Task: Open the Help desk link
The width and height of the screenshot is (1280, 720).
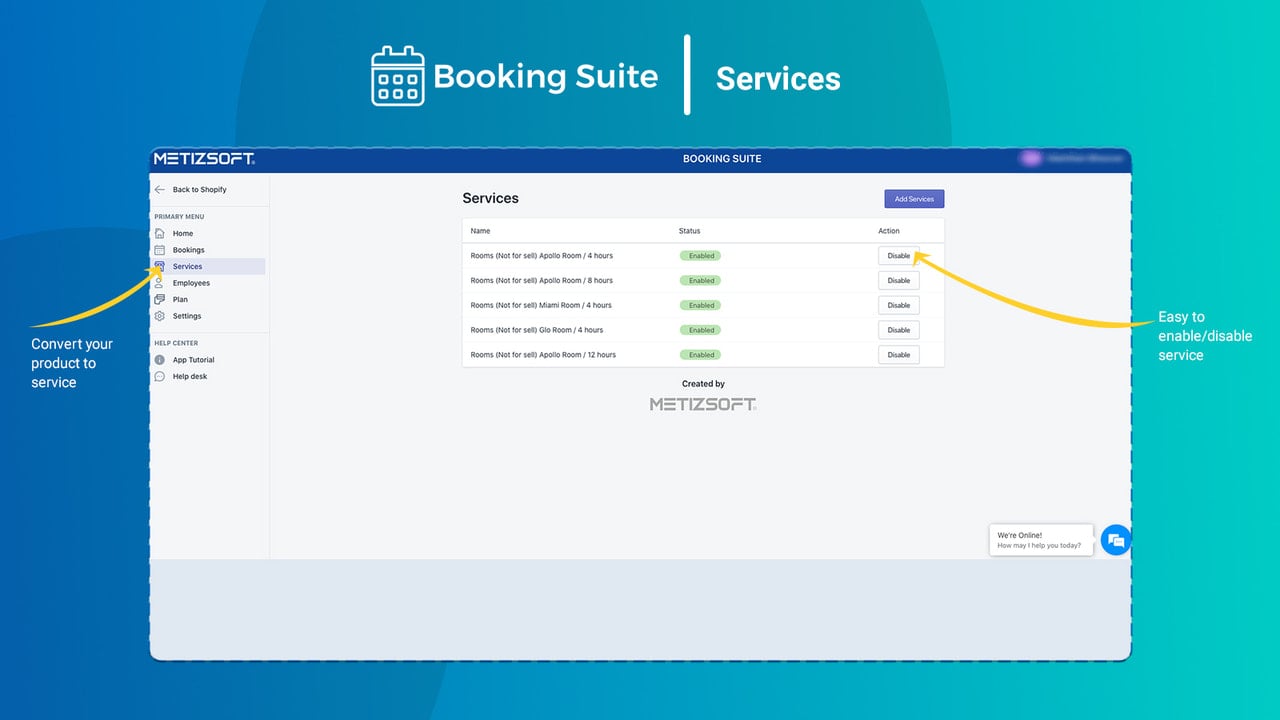Action: click(190, 376)
